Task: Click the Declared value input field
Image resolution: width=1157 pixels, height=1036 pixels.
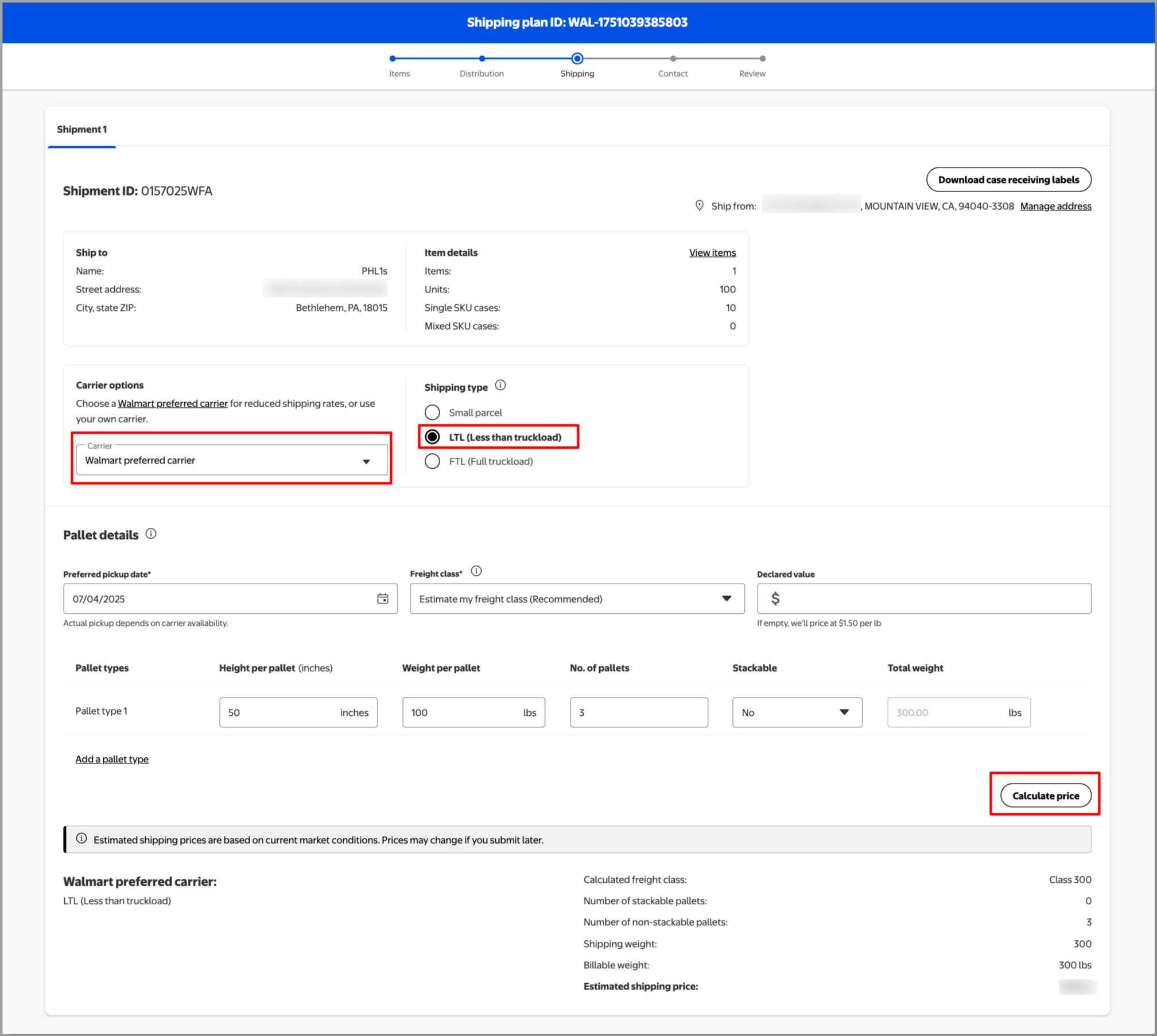Action: pos(924,599)
